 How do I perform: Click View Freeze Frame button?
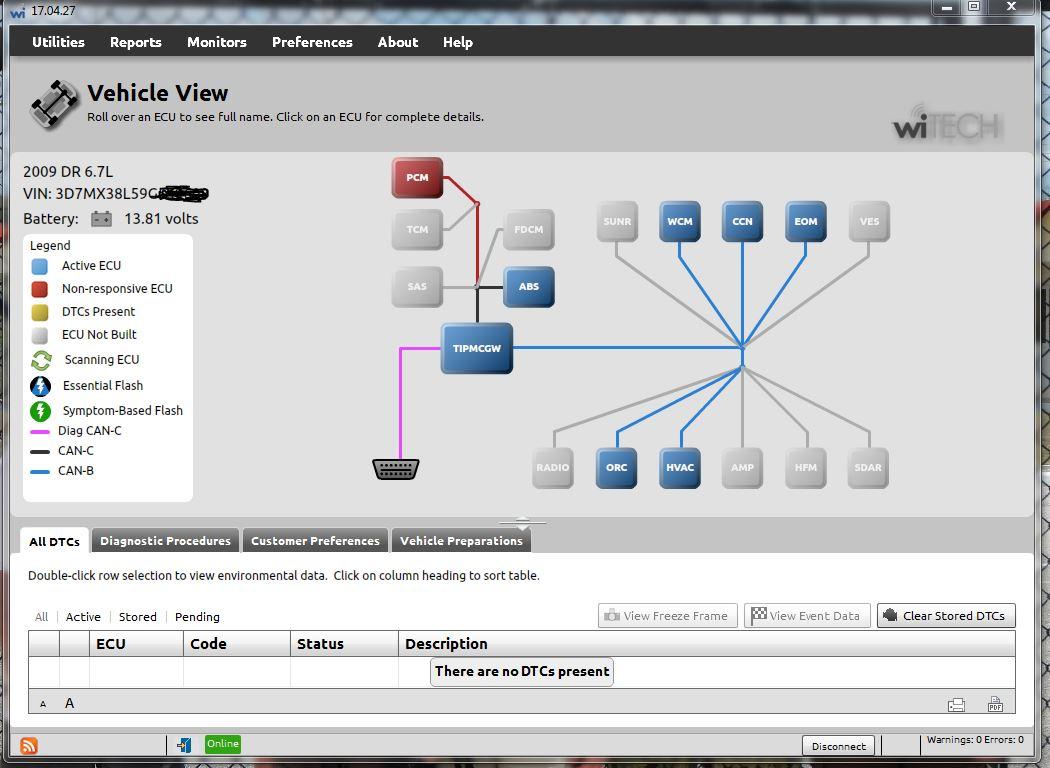pyautogui.click(x=668, y=615)
